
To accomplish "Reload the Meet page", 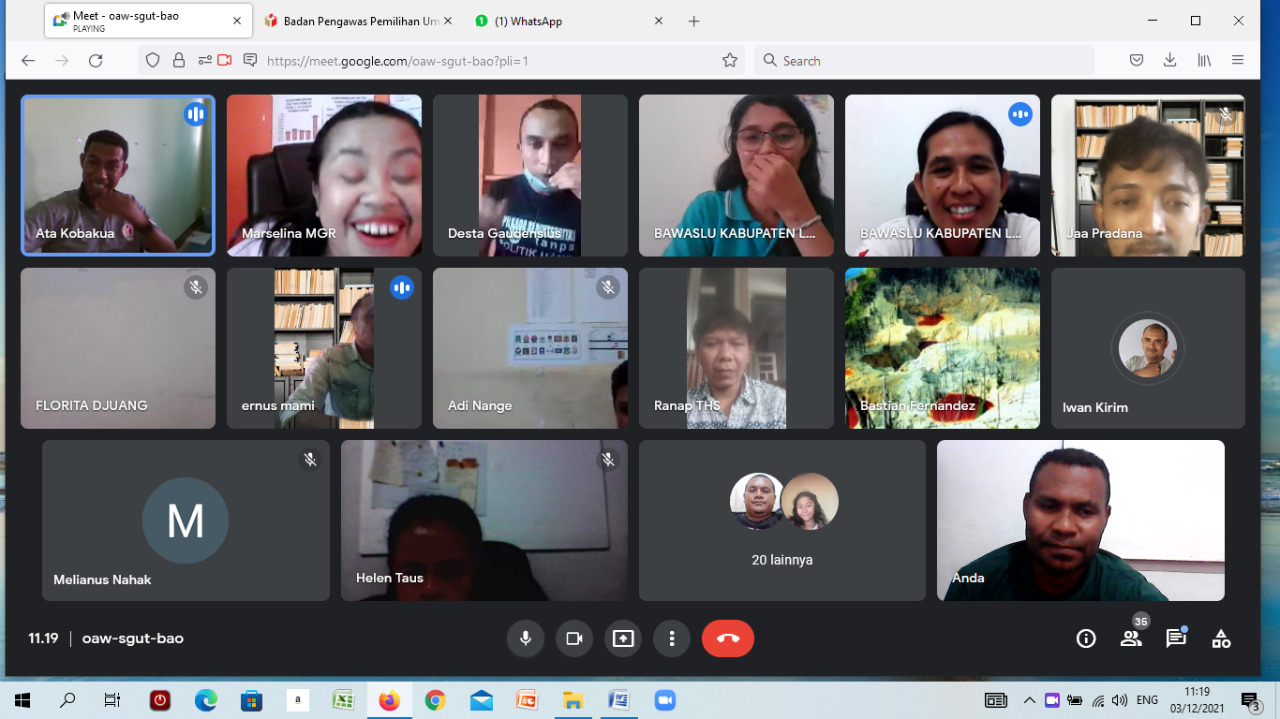I will click(96, 60).
